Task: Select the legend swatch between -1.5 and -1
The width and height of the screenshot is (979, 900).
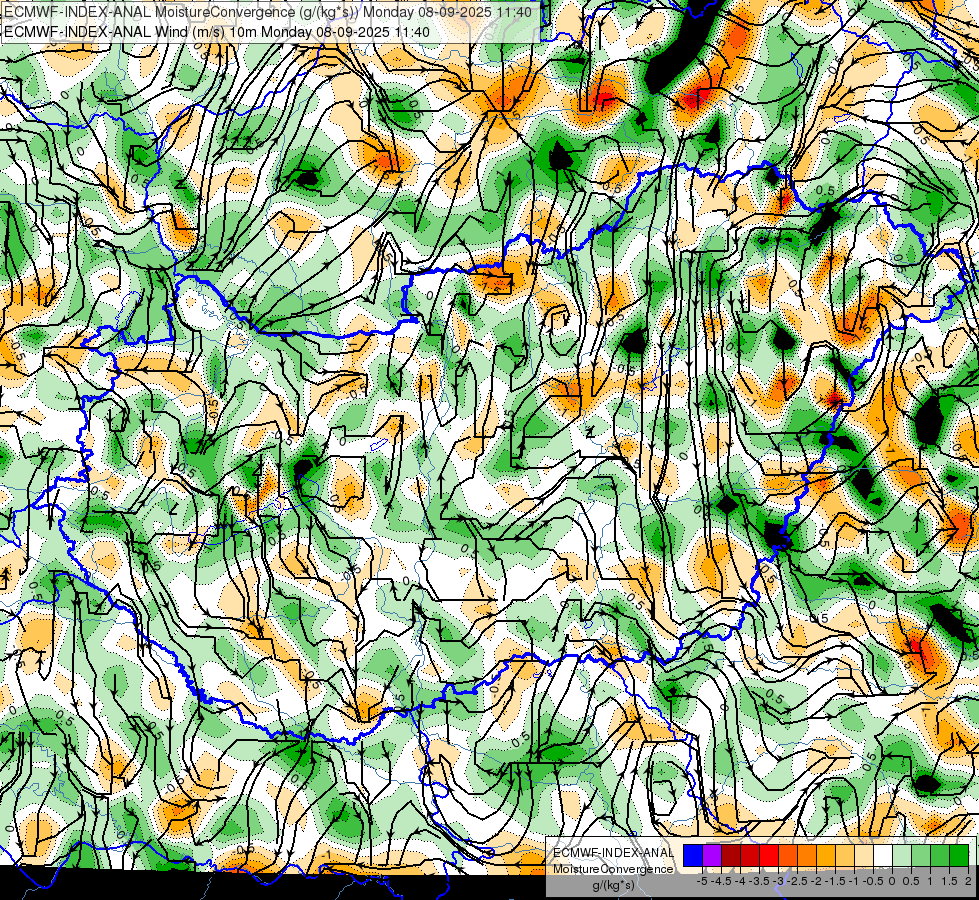Action: (845, 855)
